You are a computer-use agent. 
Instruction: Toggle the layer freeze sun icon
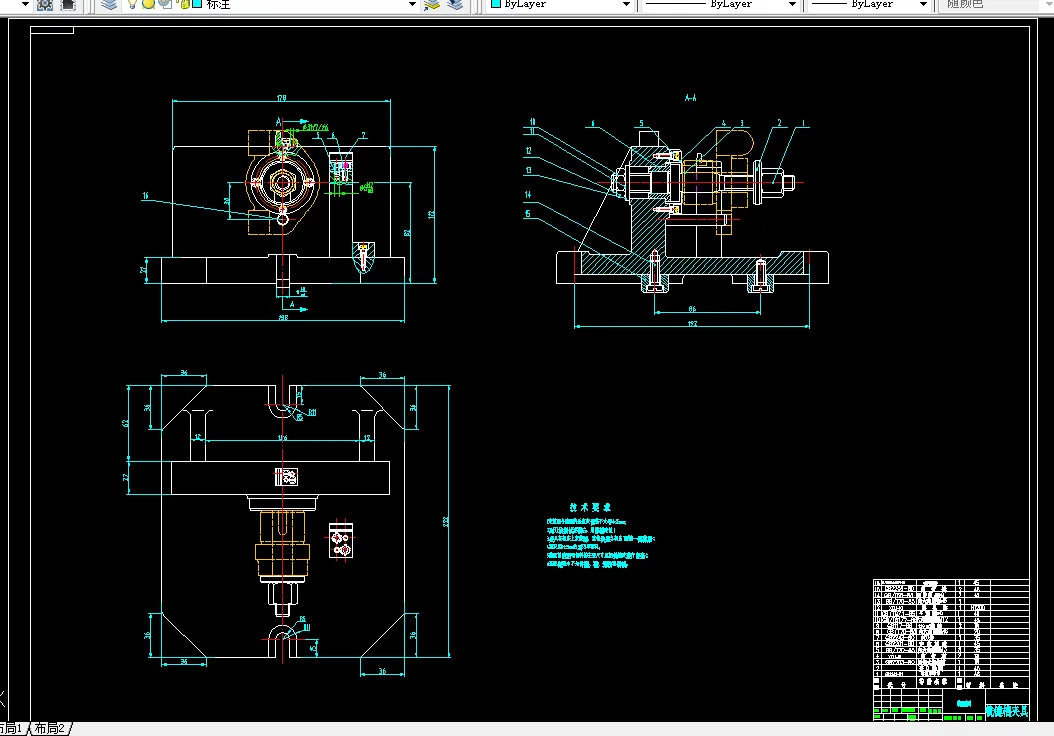149,4
